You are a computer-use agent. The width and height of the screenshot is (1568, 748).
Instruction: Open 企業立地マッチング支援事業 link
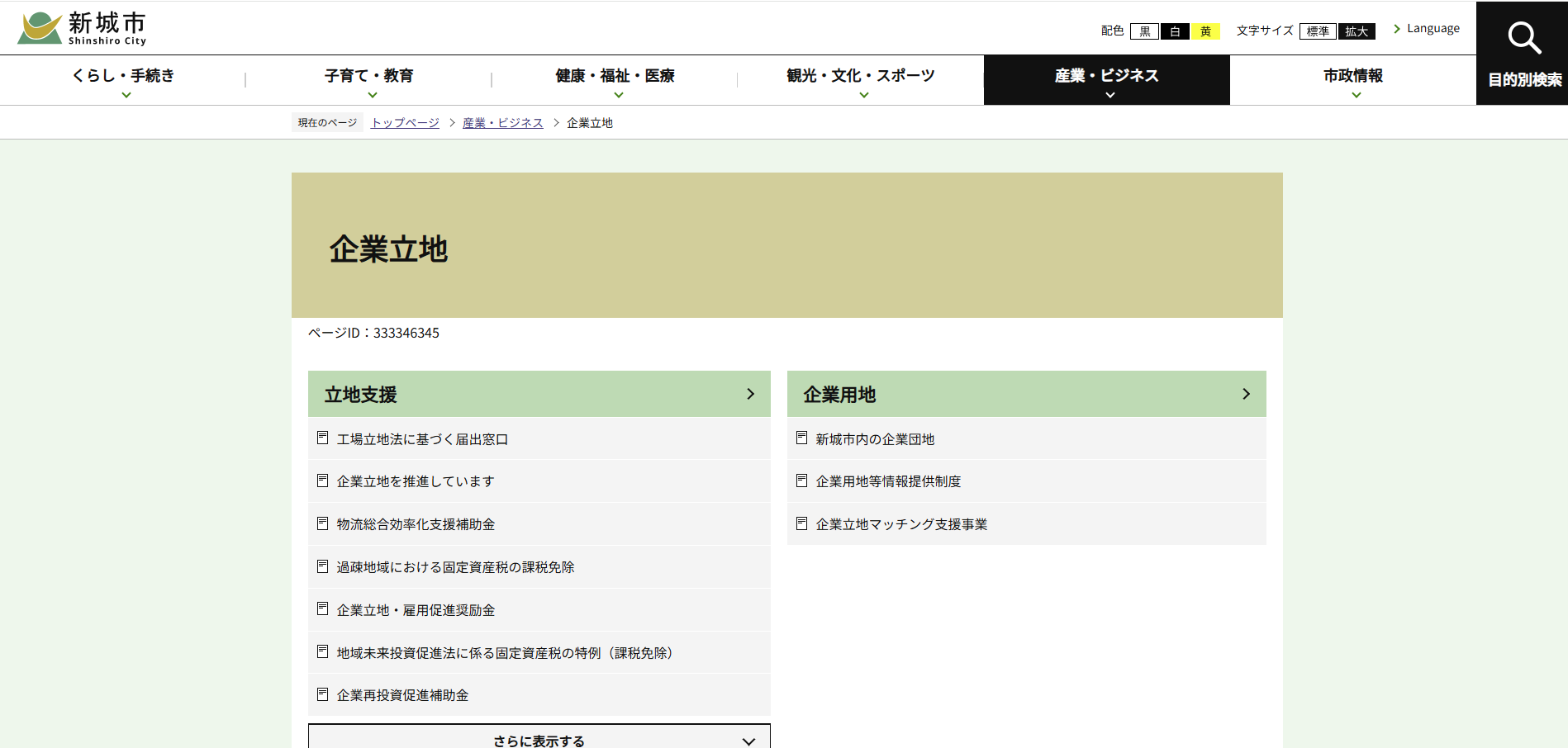click(901, 524)
